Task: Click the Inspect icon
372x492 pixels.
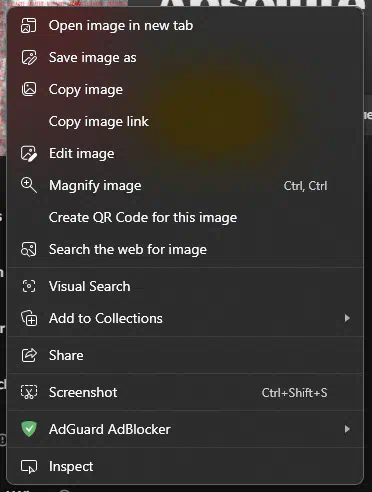Action: pyautogui.click(x=29, y=467)
